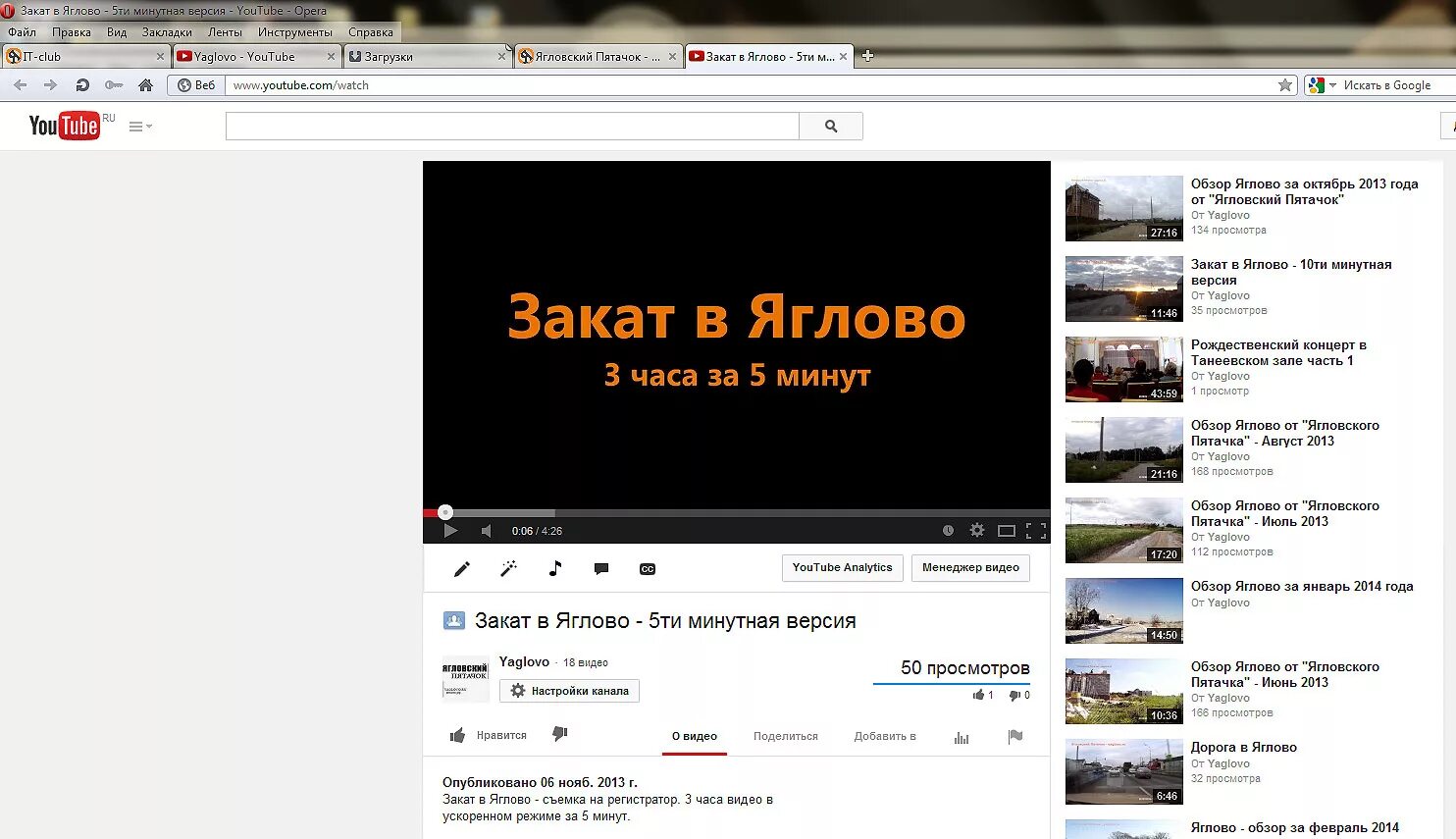Open the pencil edit video info tool

pyautogui.click(x=461, y=569)
